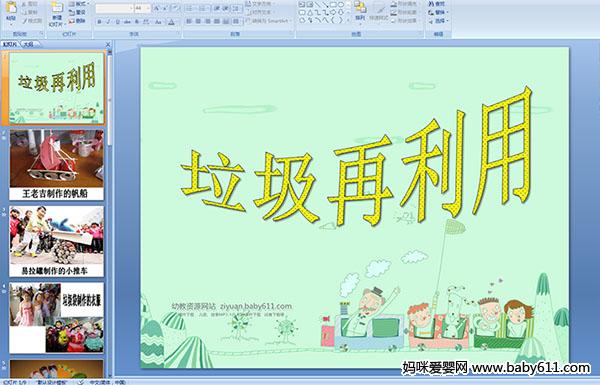Screen dimensions: 600x385
Task: Click the slide thumbnail panel scrollbar
Action: click(110, 214)
